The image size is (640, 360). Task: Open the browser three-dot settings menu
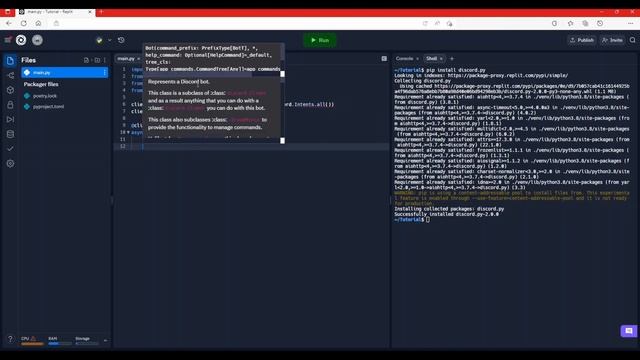(x=631, y=23)
